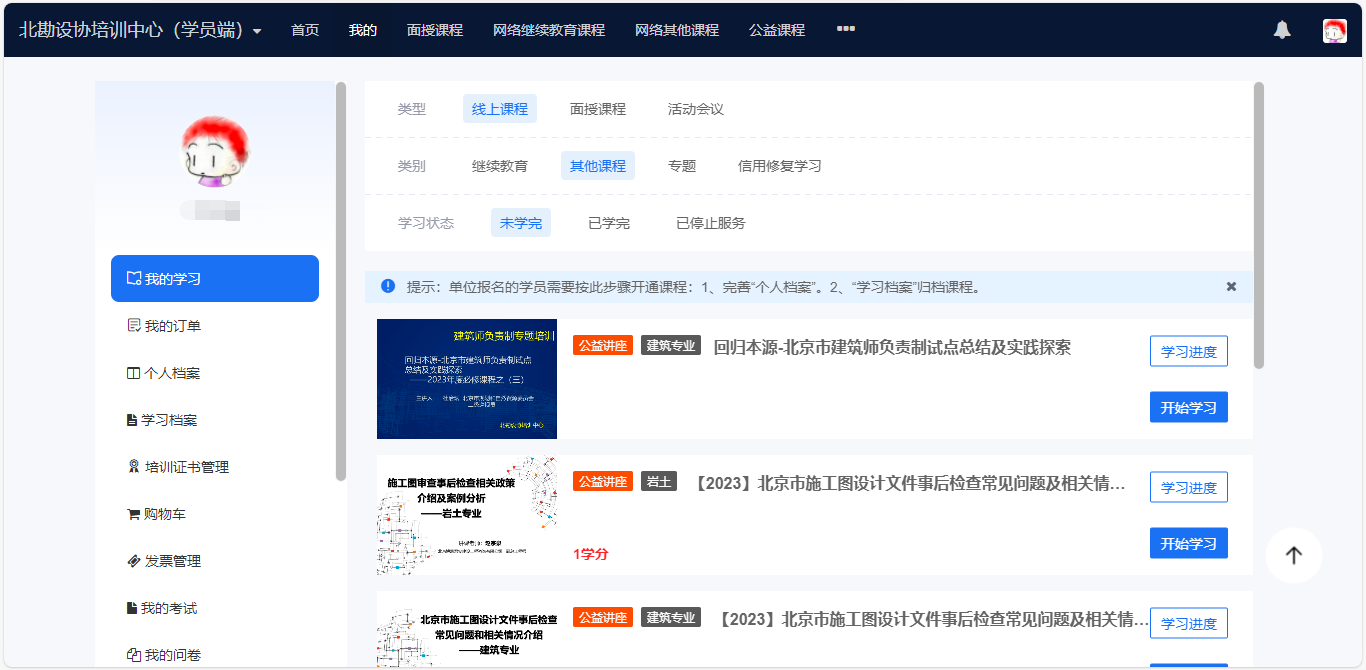The image size is (1366, 670).
Task: Click the course list vertical scrollbar
Action: tap(1258, 225)
